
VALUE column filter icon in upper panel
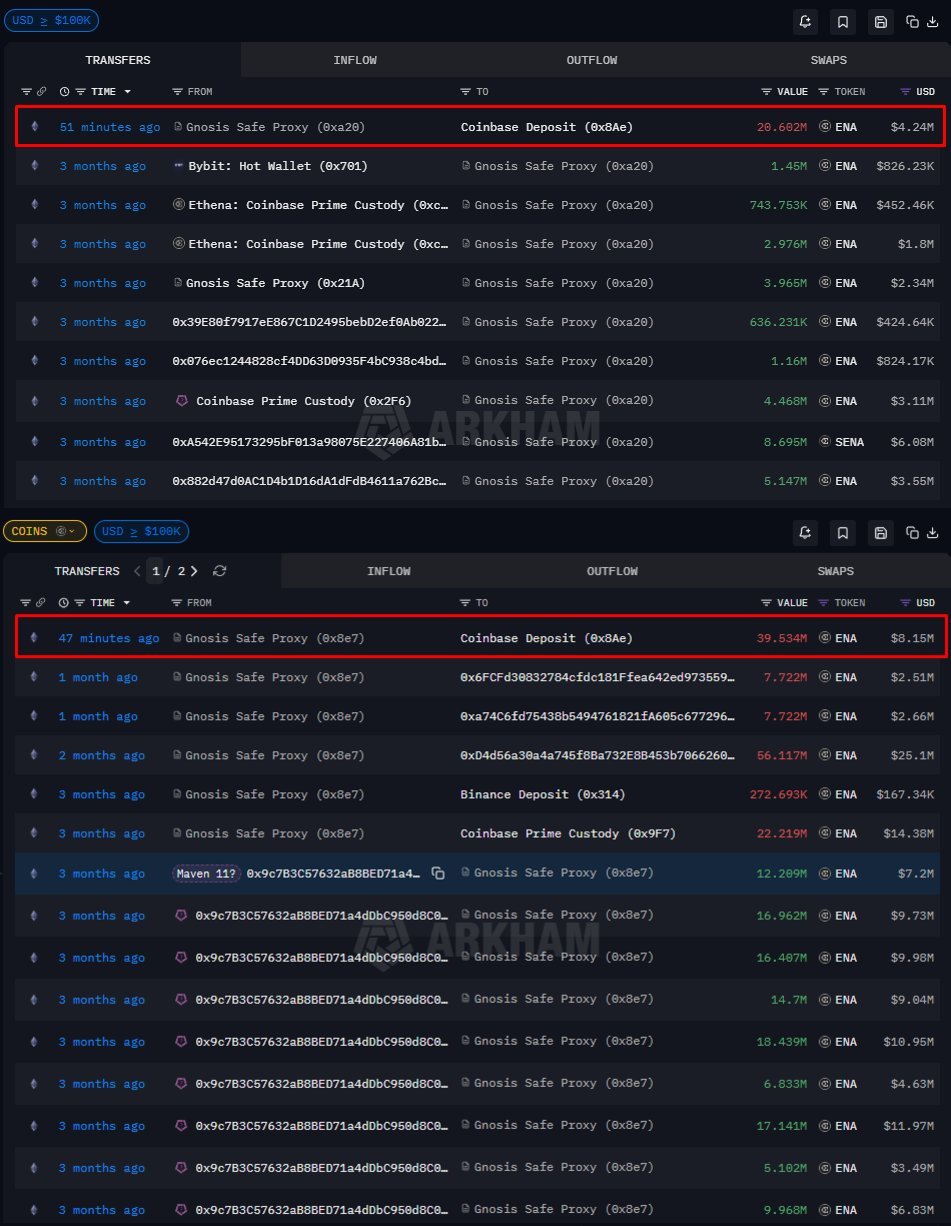coord(767,92)
